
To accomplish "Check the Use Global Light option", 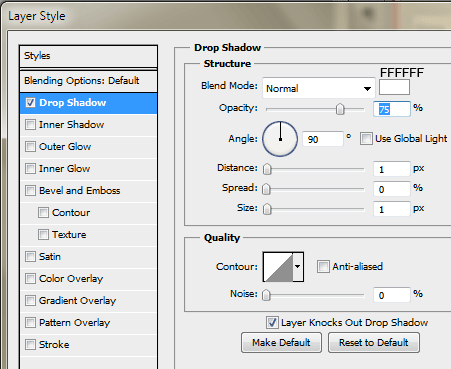I will 366,139.
